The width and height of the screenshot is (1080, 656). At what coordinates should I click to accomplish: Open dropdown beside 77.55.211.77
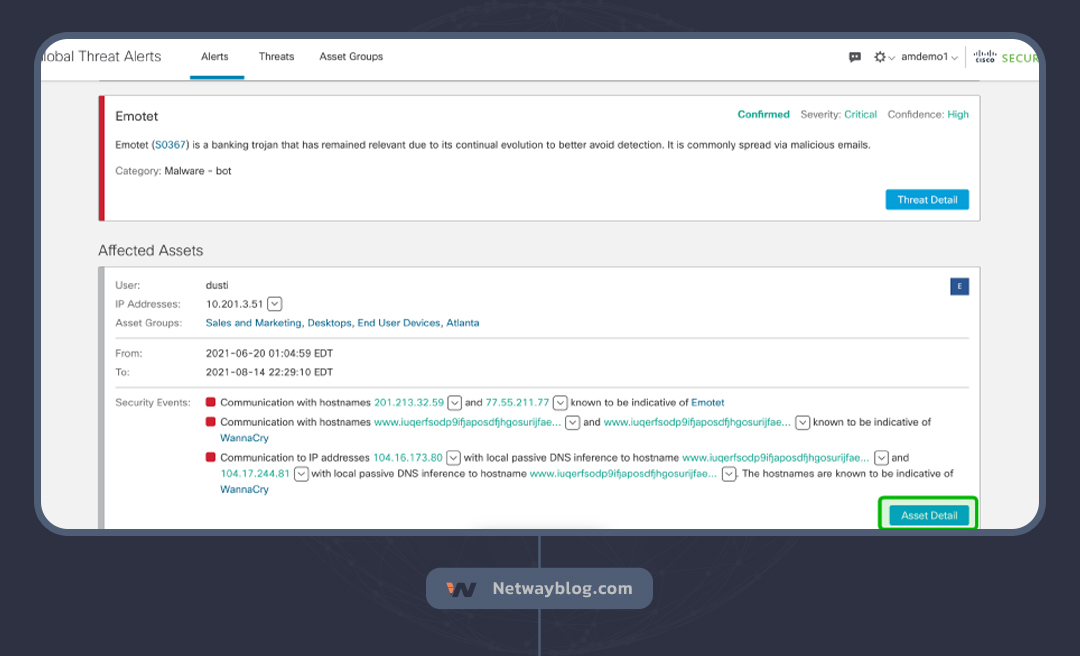pos(560,403)
